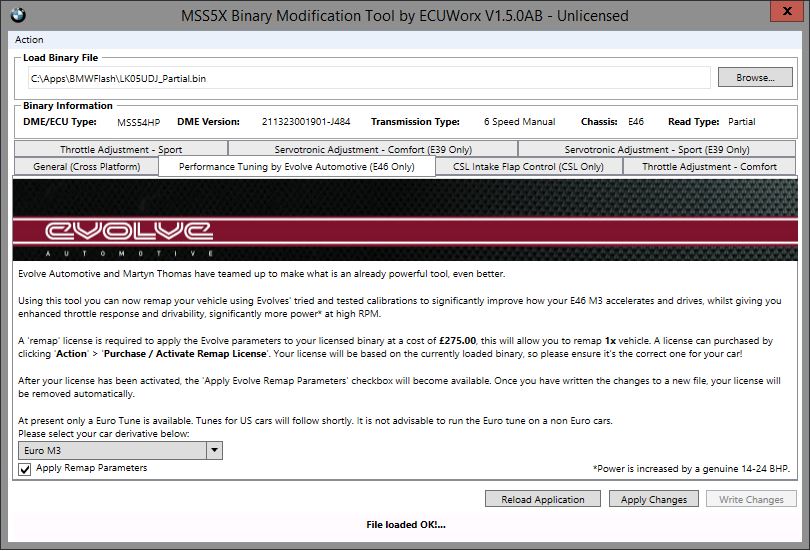
Task: Click the E46 chassis value
Action: 635,122
